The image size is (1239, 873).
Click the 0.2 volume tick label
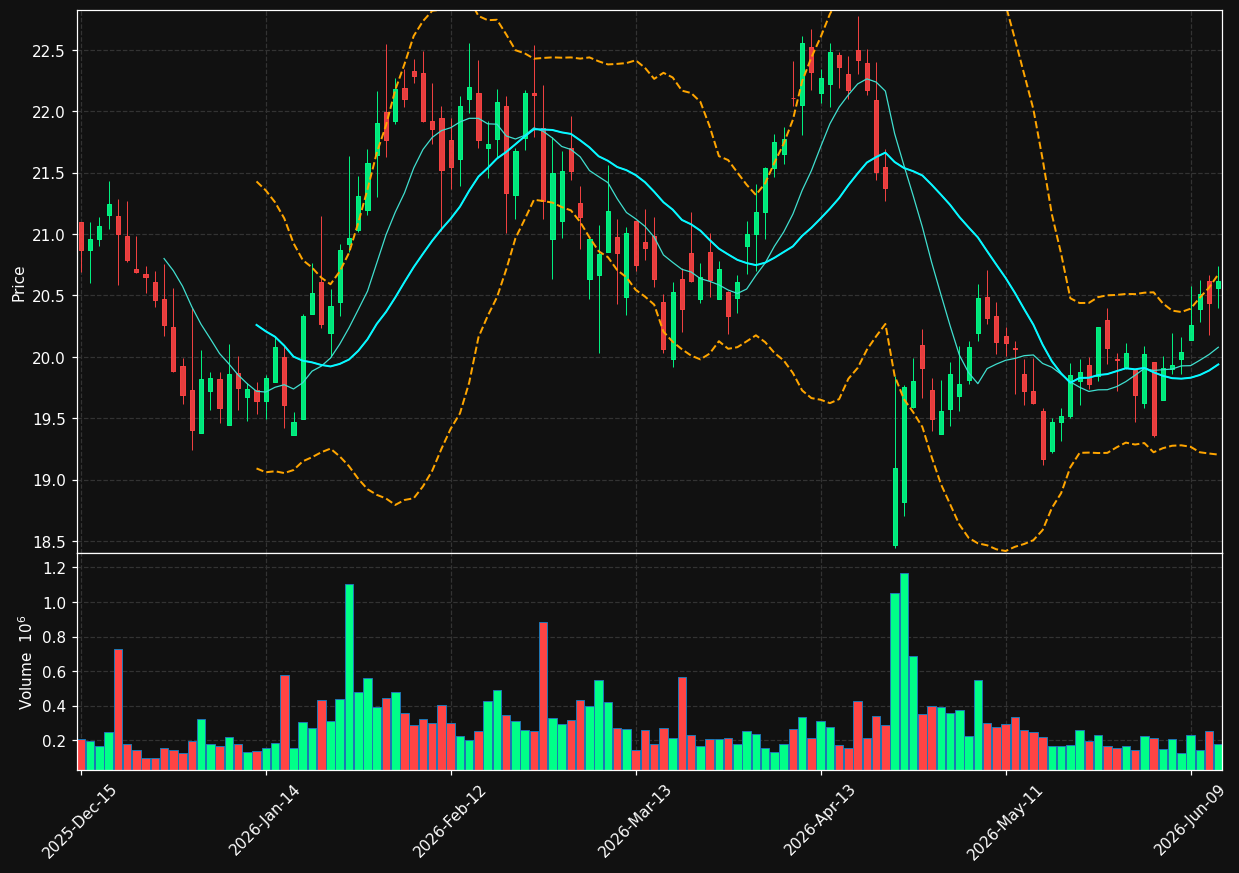[55, 741]
